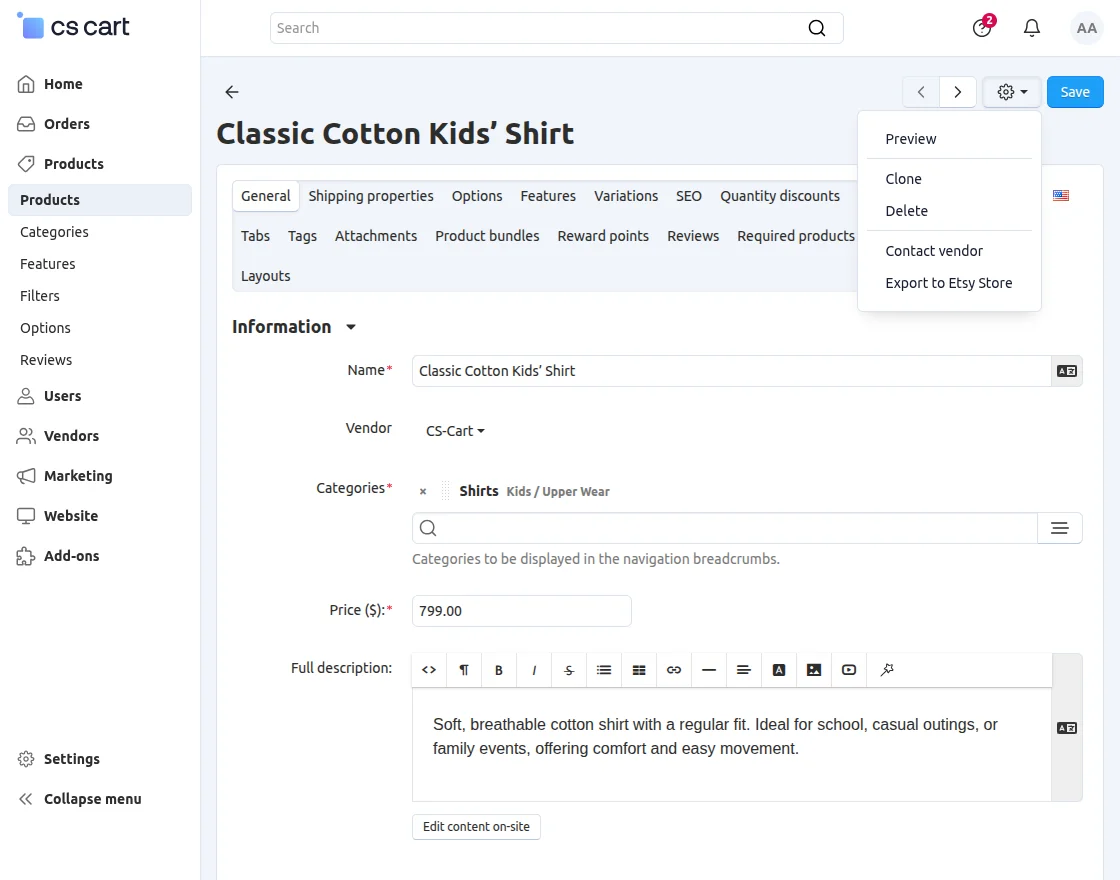
Task: Open the Product bundles tab
Action: [487, 236]
